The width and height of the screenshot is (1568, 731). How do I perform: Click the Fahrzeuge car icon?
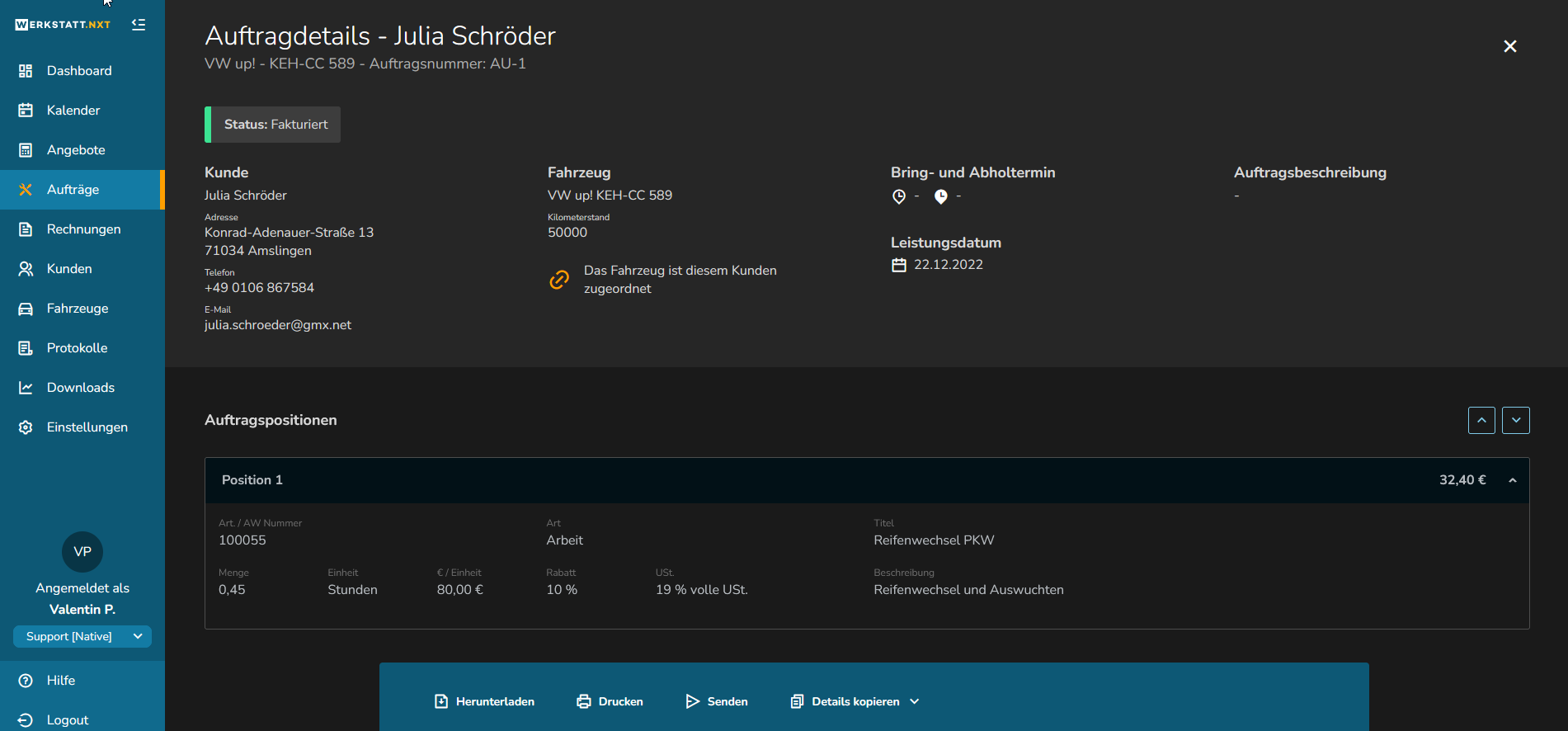(26, 309)
